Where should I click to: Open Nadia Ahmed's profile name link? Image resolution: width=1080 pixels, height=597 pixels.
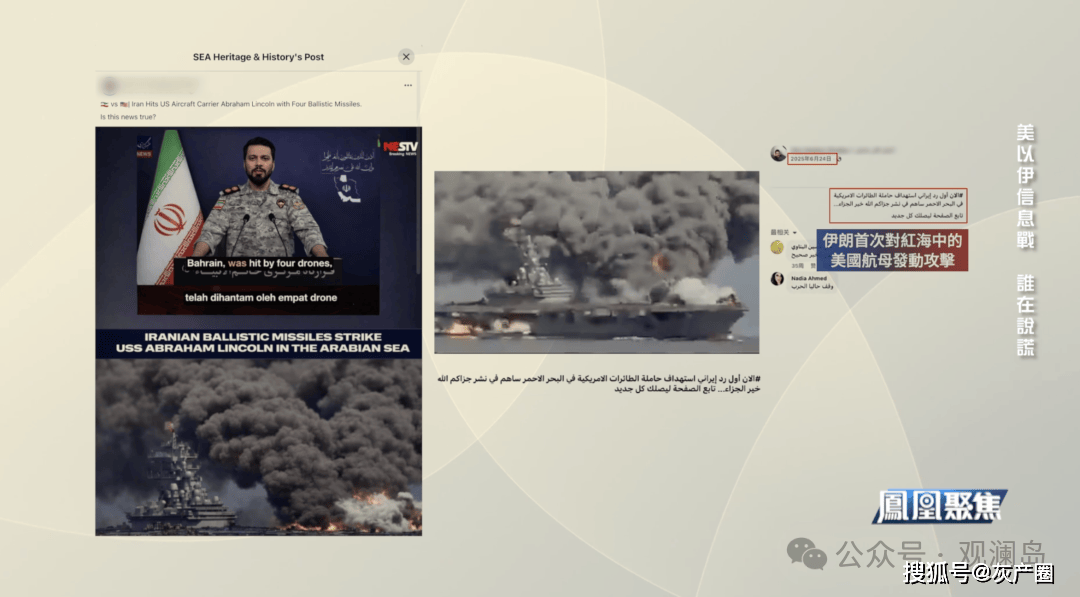pyautogui.click(x=808, y=277)
